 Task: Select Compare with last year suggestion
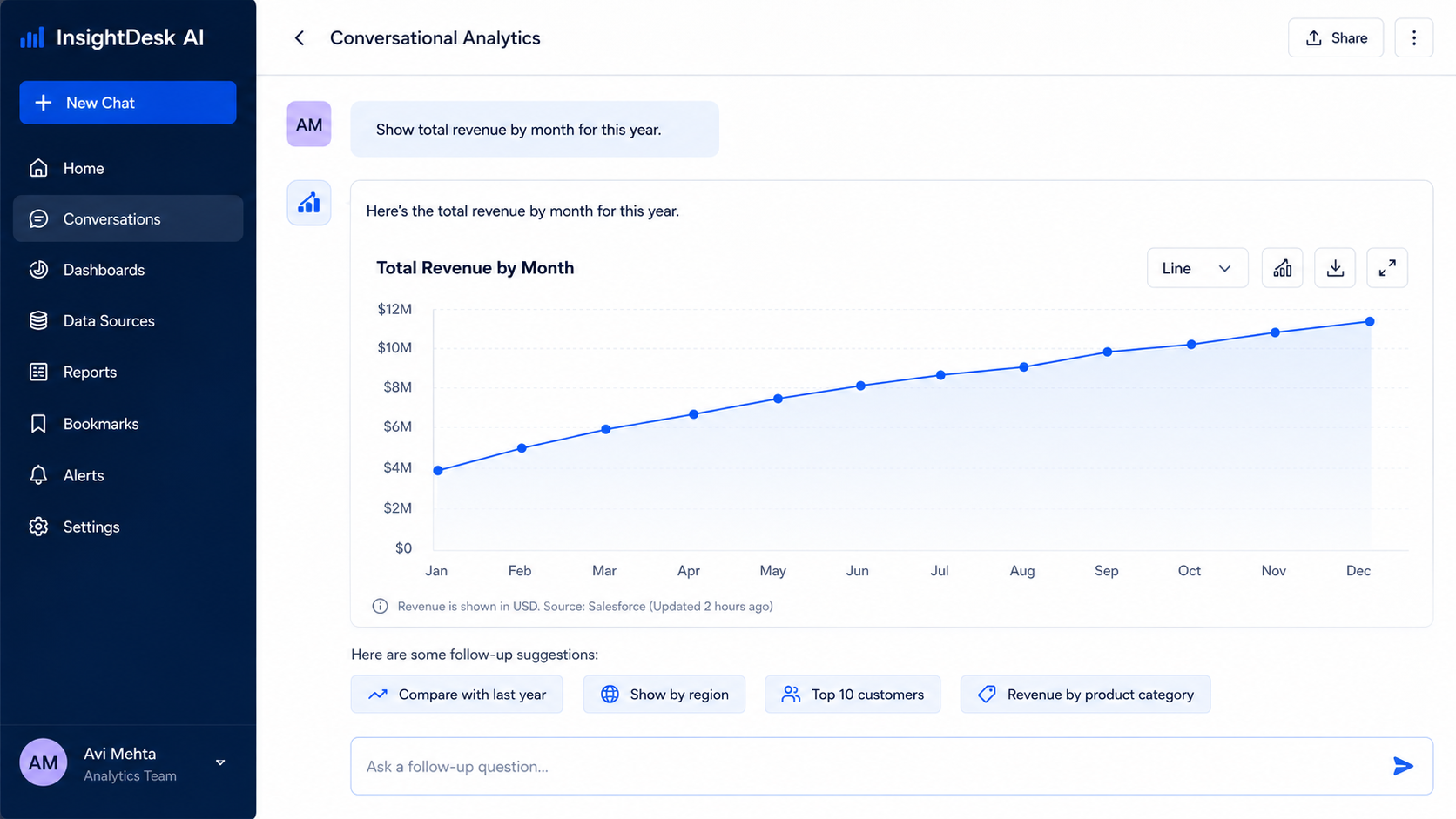pos(457,695)
